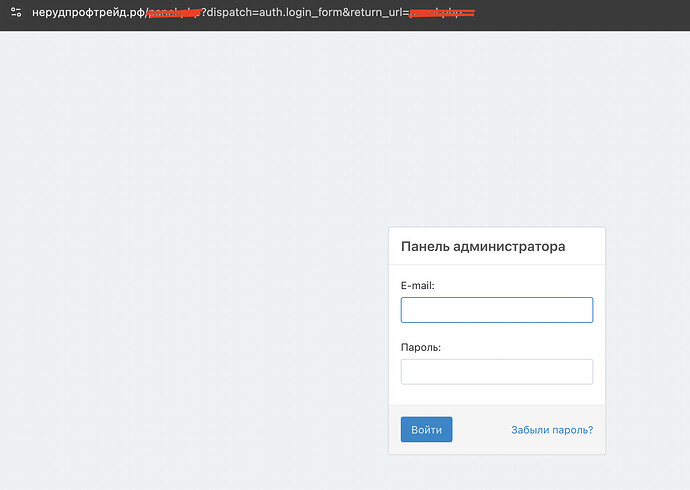This screenshot has width=690, height=490.
Task: Click the Пароль: label
Action: coord(420,347)
